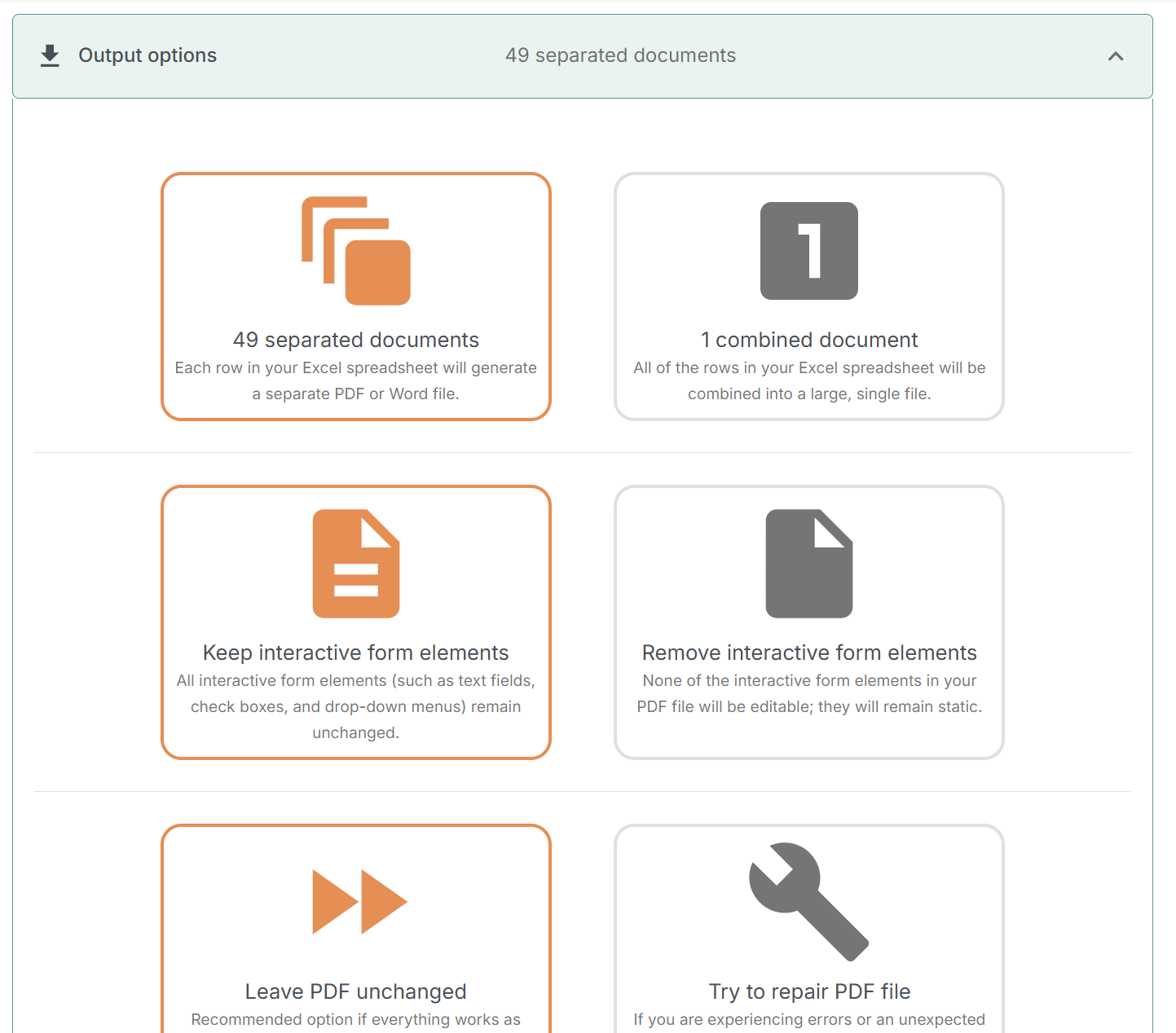1176x1033 pixels.
Task: Select the 'Try to repair PDF file' title
Action: [808, 991]
